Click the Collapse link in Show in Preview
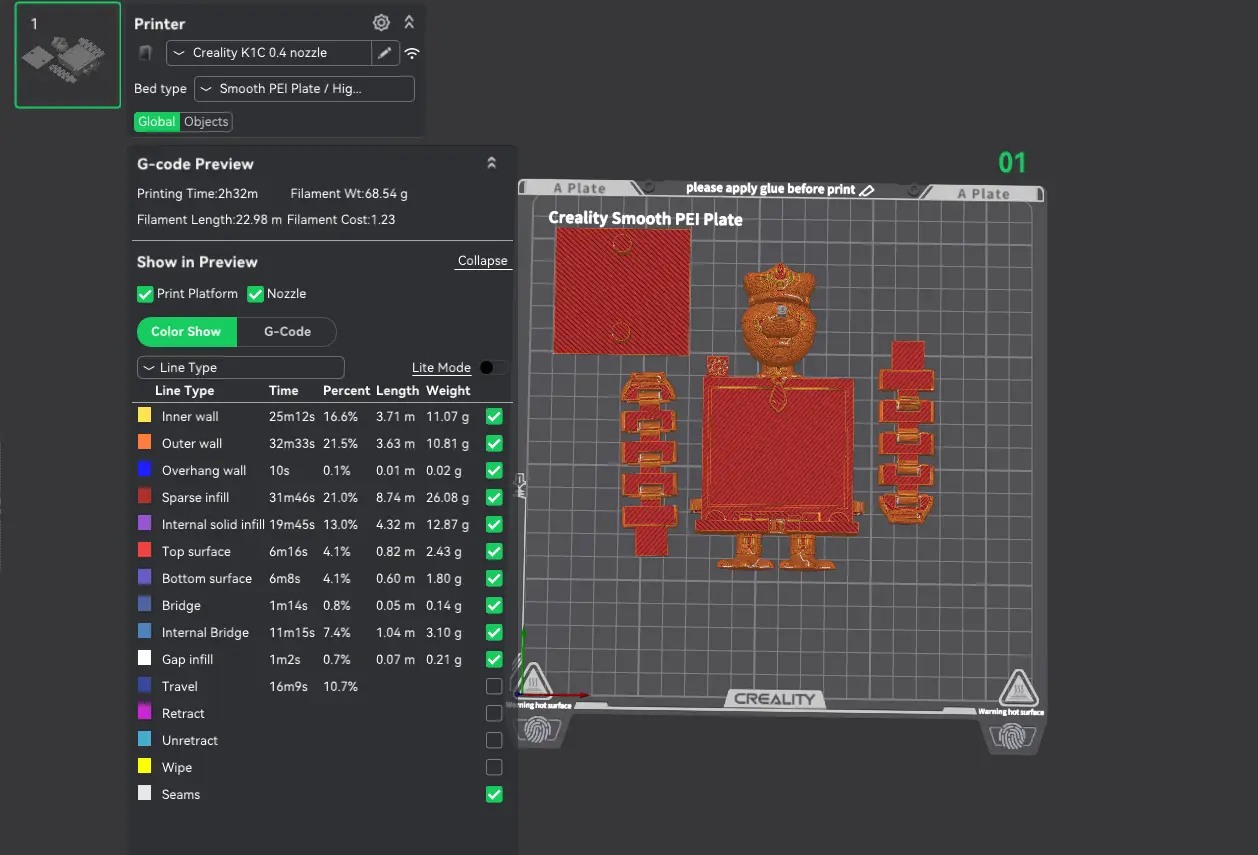The image size is (1258, 855). coord(483,261)
